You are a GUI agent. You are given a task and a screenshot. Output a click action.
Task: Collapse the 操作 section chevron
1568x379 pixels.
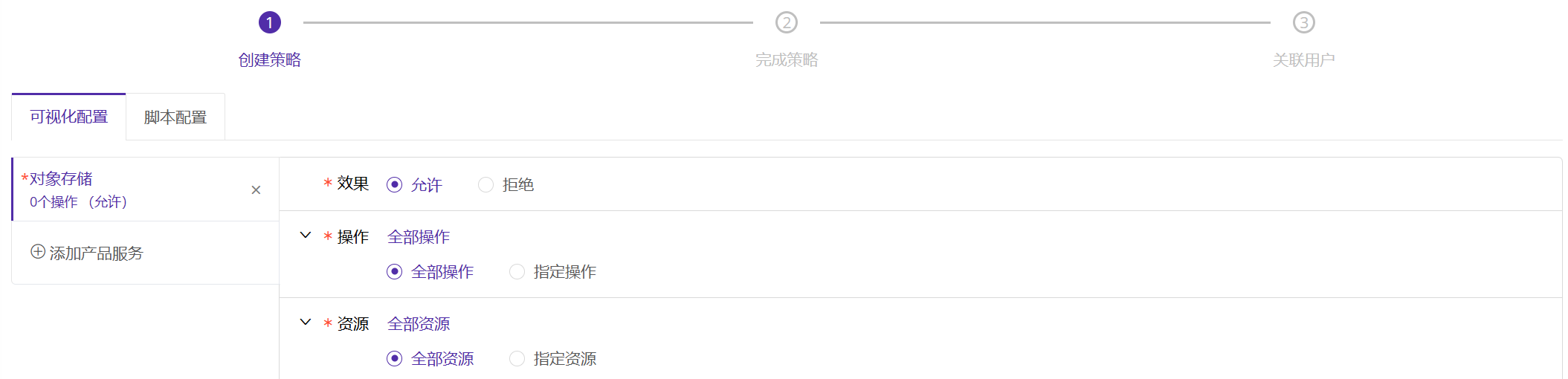[305, 236]
